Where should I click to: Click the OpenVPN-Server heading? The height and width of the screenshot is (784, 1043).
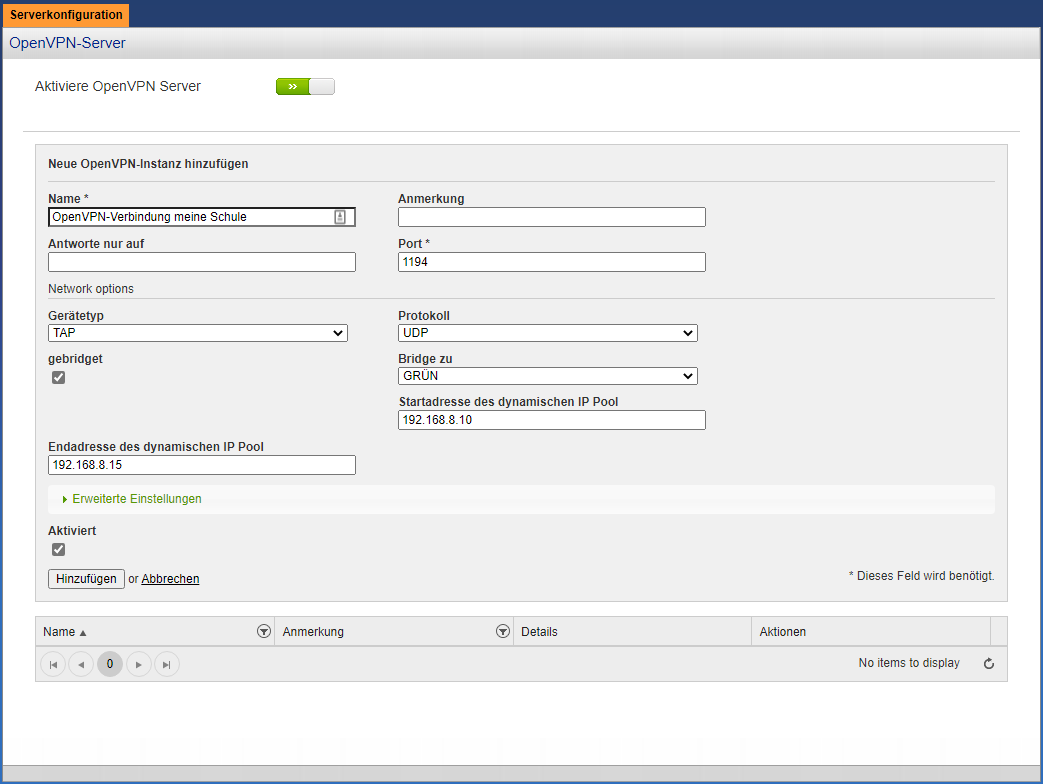coord(67,43)
